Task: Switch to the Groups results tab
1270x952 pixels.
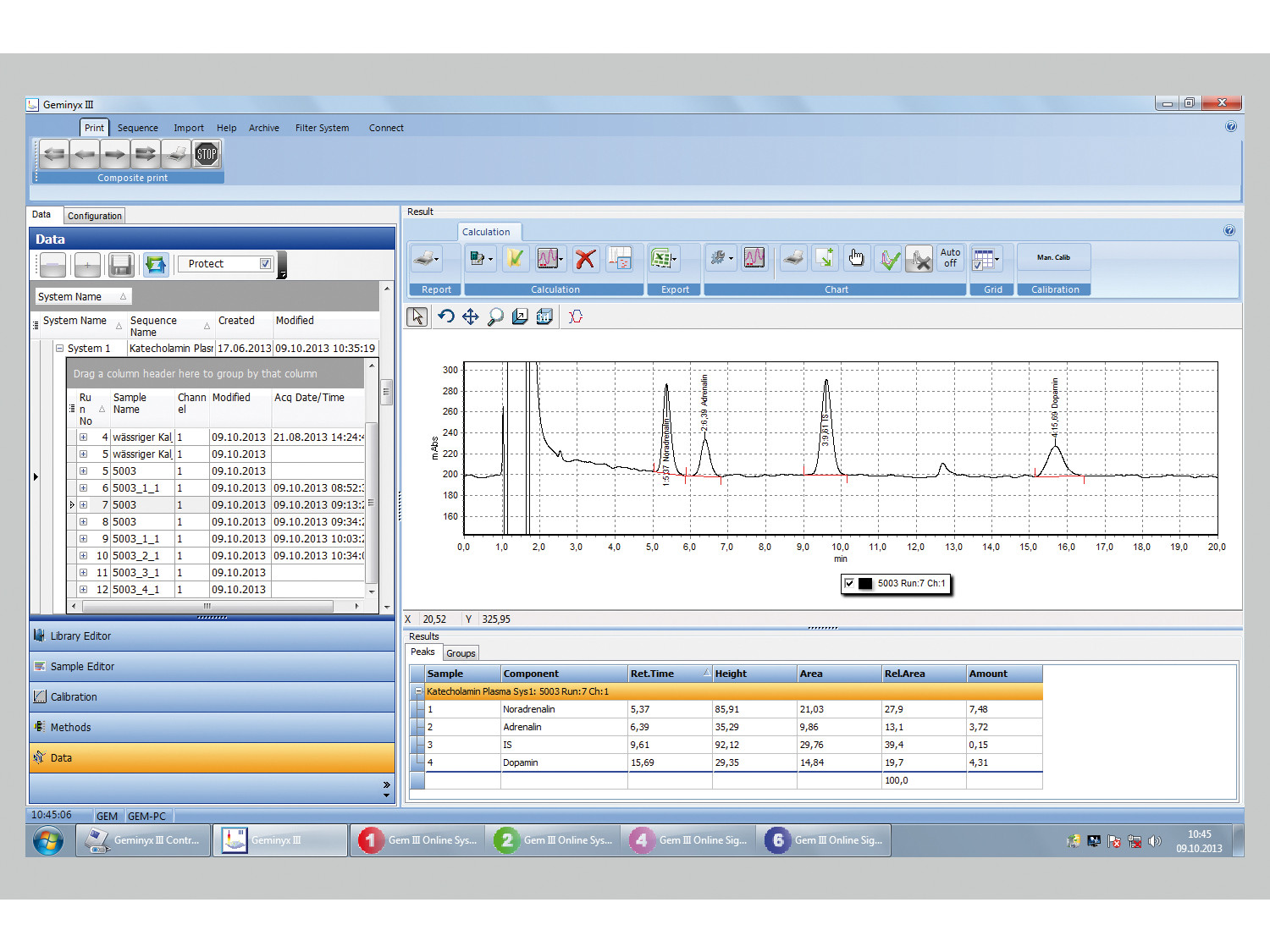Action: 461,653
